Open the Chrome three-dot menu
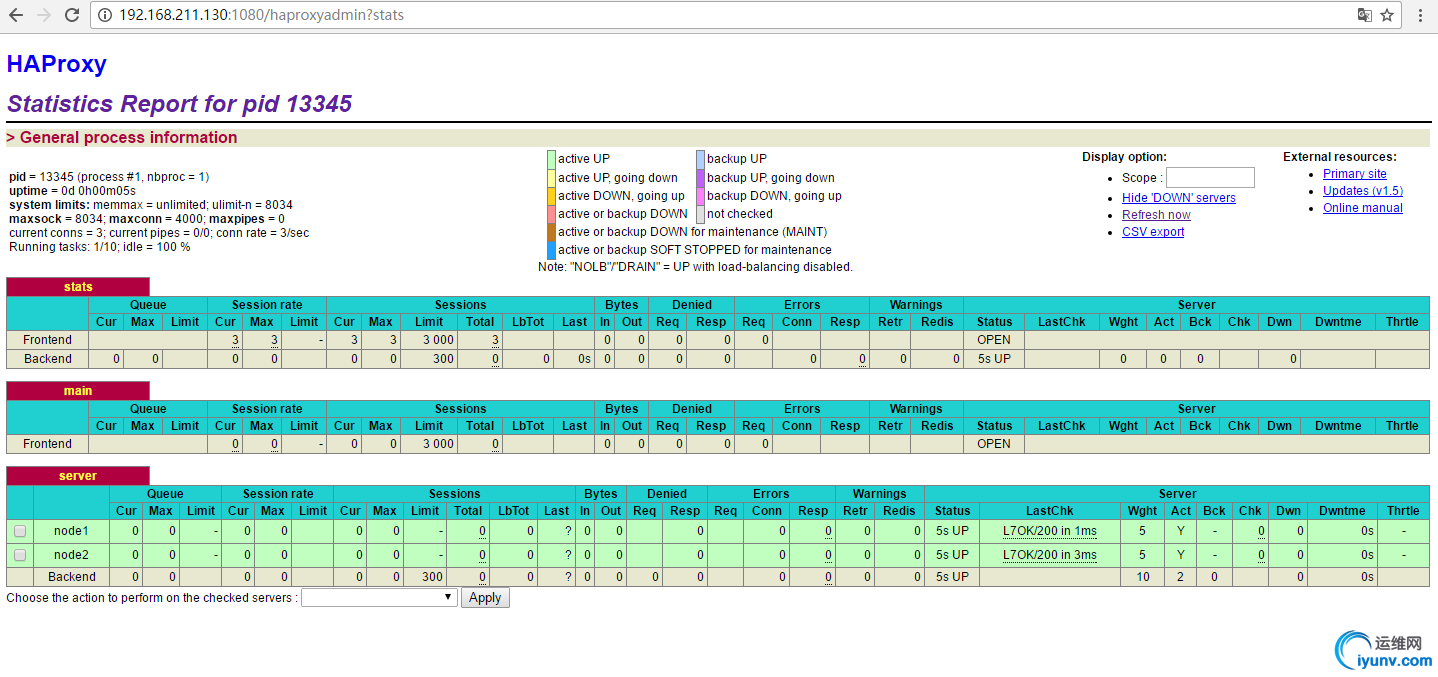1438x677 pixels. [1420, 15]
